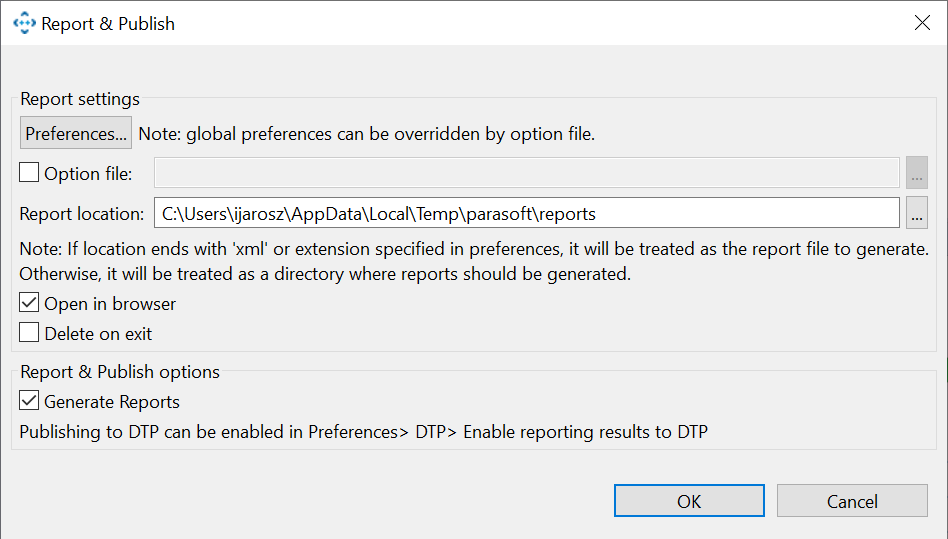
Task: Enable the Delete on exit checkbox
Action: click(29, 333)
